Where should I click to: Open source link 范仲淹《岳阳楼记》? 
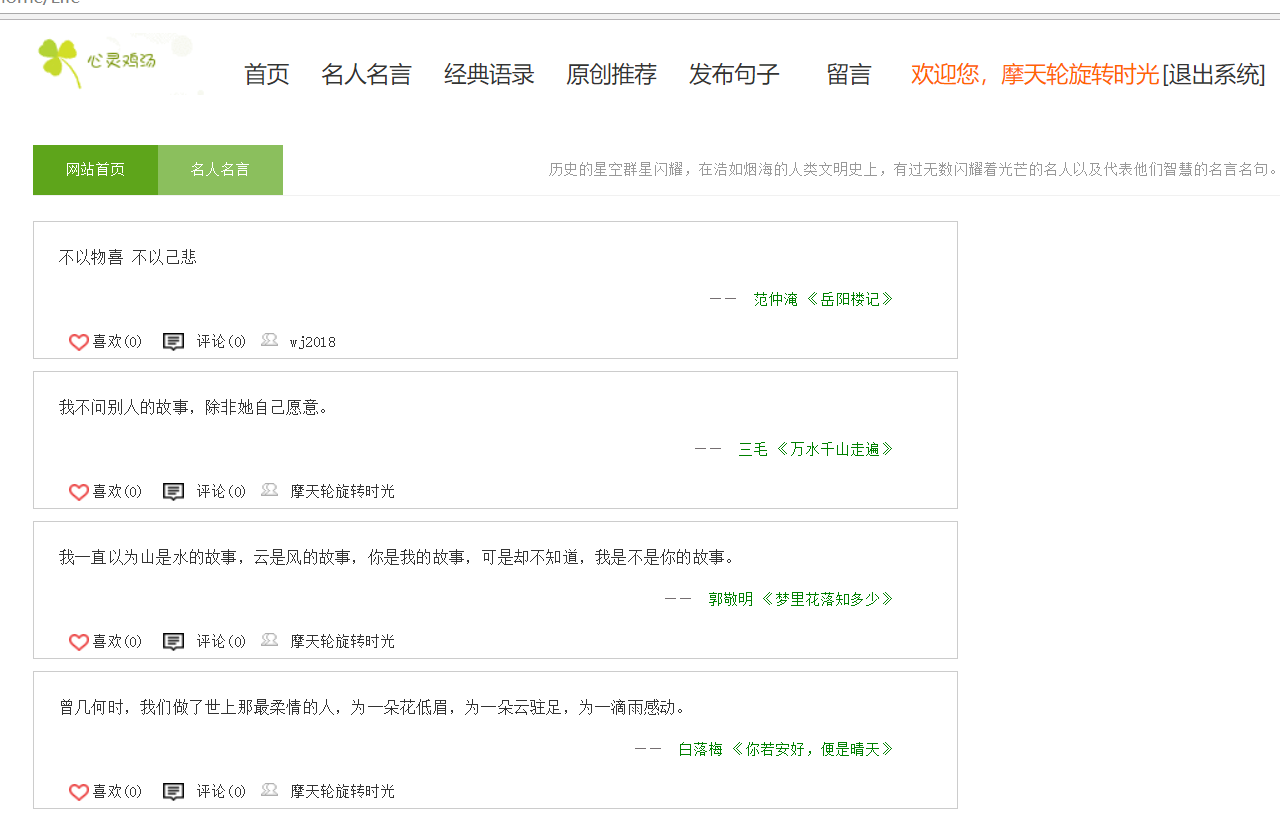tap(823, 299)
